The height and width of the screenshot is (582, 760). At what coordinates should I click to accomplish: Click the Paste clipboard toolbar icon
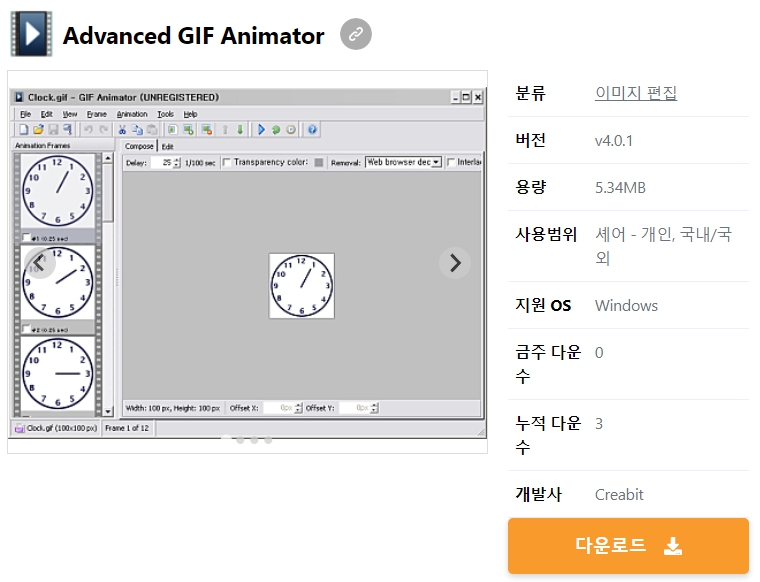[x=152, y=129]
